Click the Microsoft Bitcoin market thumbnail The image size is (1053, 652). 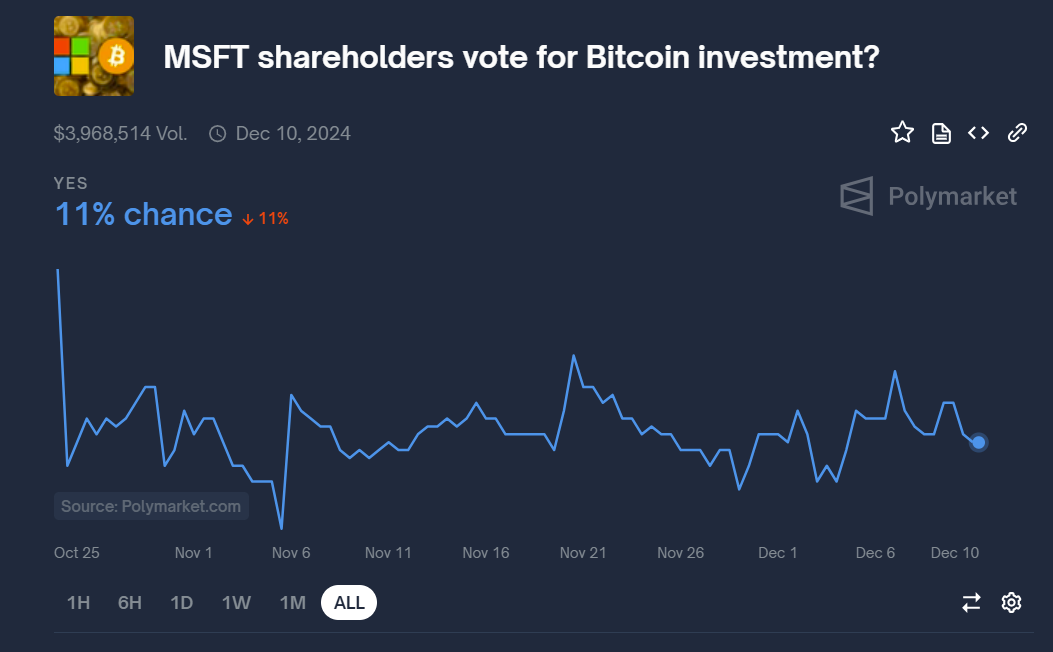click(x=94, y=56)
